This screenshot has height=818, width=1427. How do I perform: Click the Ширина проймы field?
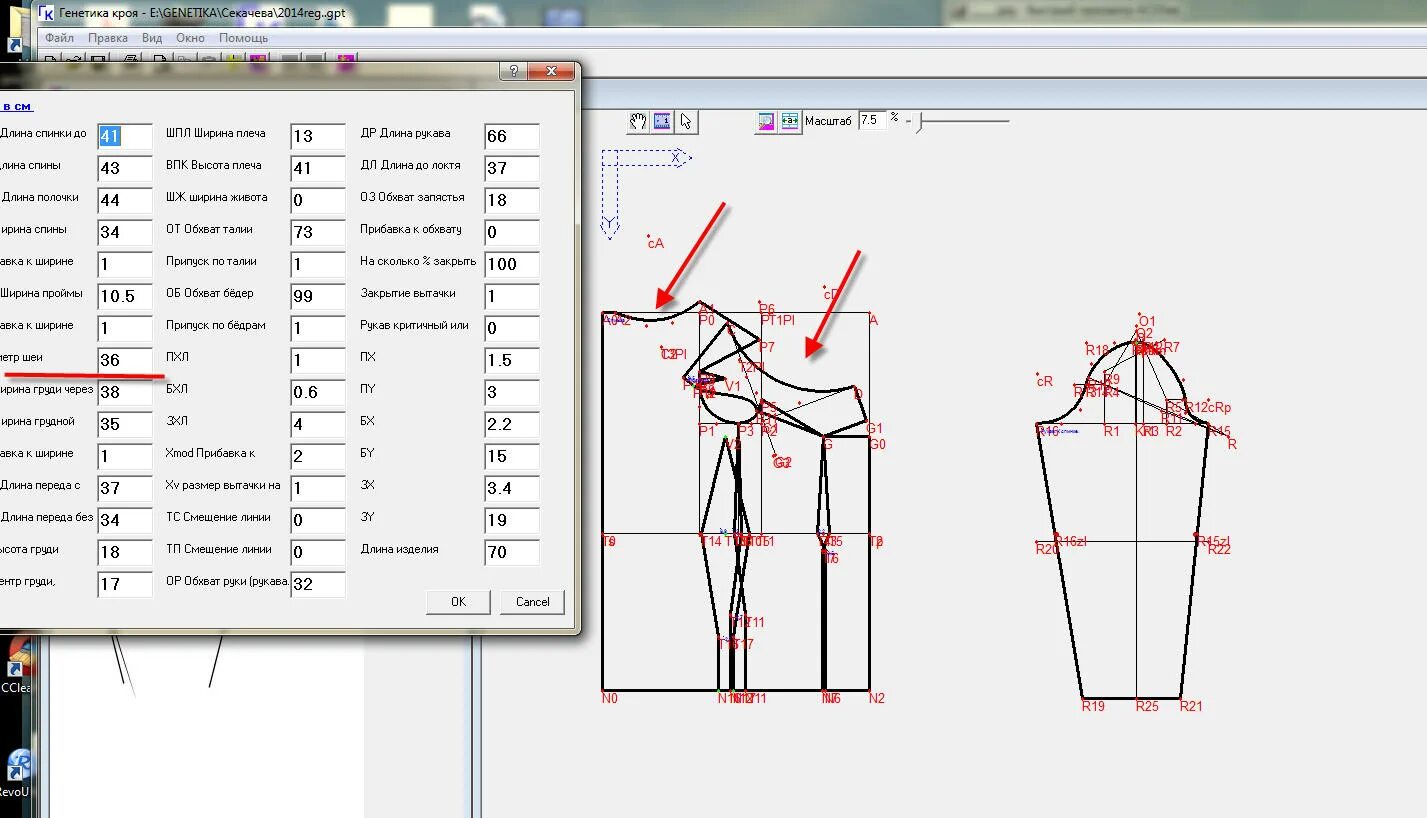tap(125, 296)
